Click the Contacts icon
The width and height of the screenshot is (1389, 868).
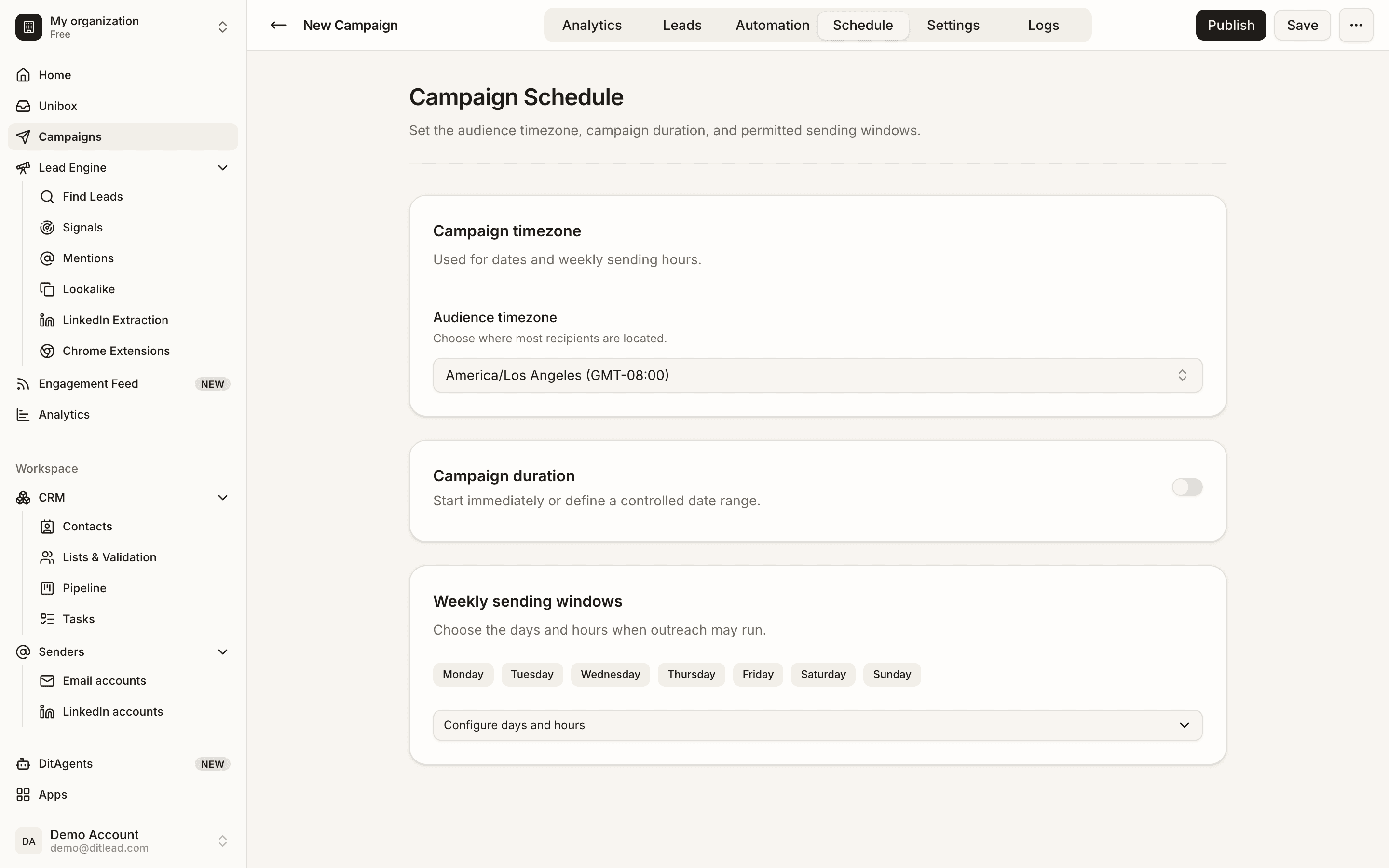click(47, 527)
